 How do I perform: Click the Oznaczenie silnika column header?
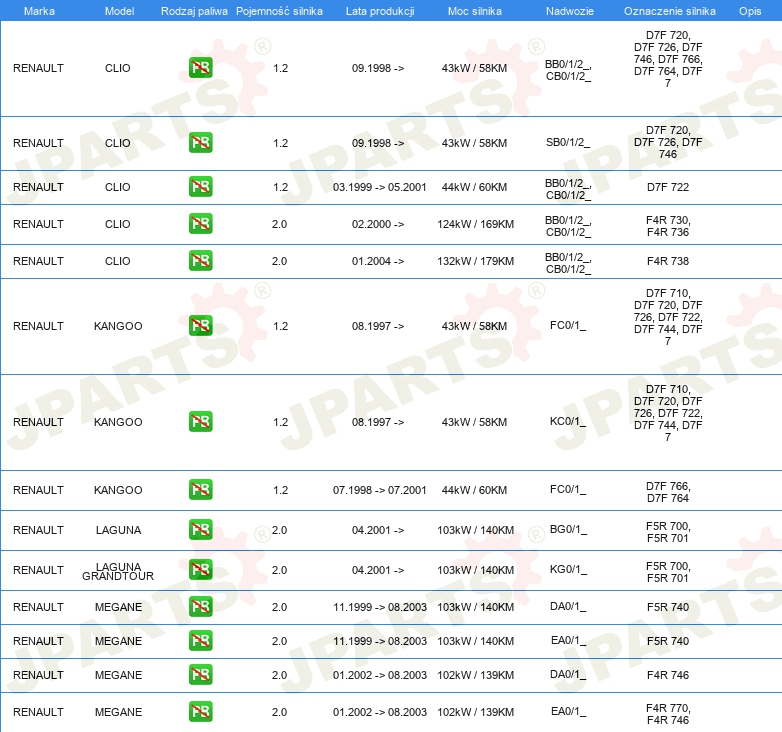(x=669, y=10)
